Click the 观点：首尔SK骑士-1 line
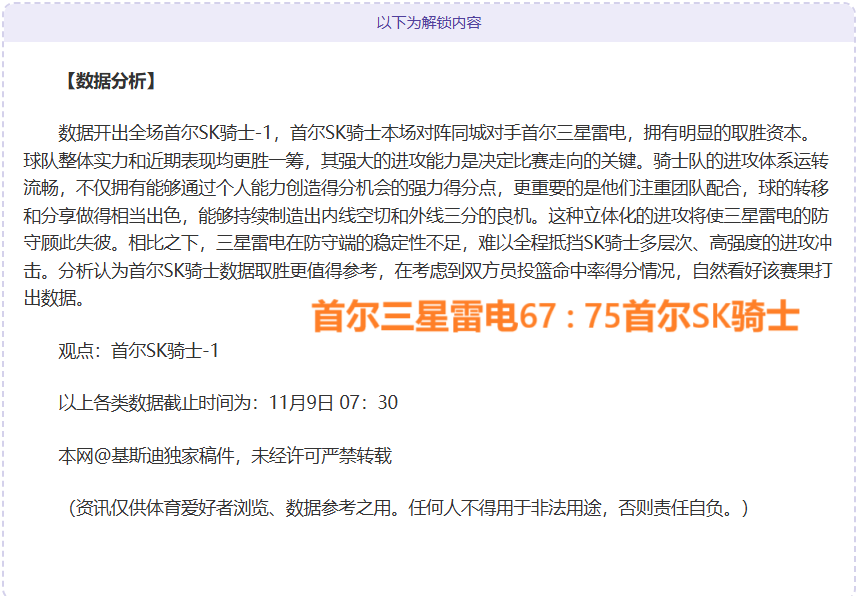The height and width of the screenshot is (596, 859). 138,351
